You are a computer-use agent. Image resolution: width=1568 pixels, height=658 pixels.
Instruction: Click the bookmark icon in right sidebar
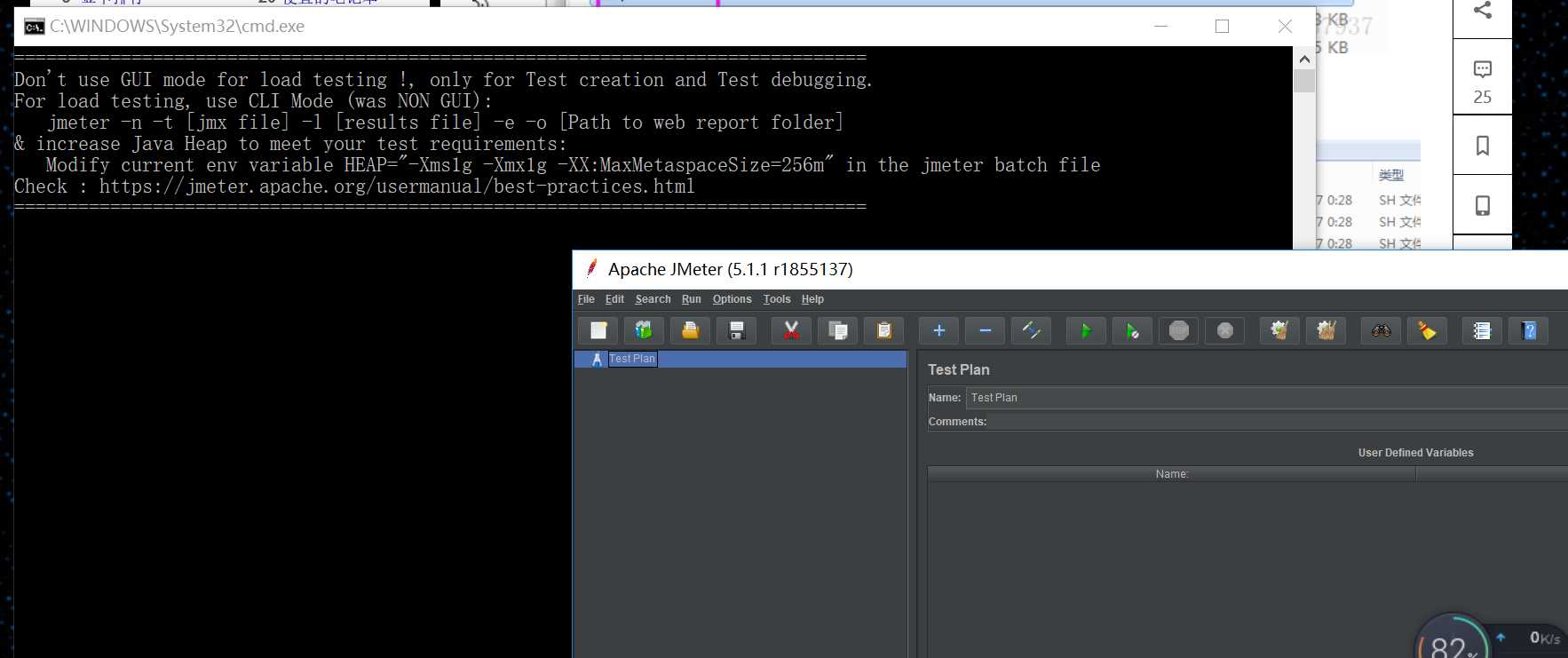coord(1483,146)
